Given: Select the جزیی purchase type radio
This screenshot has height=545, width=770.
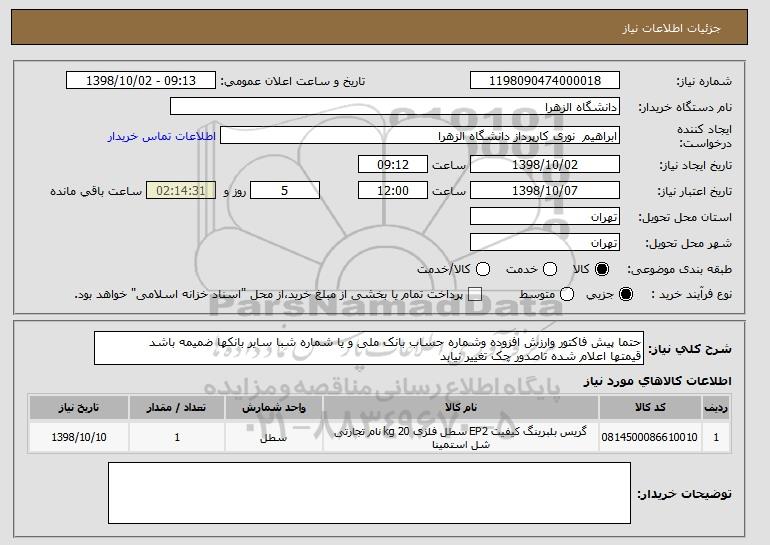Looking at the screenshot, I should tap(626, 294).
